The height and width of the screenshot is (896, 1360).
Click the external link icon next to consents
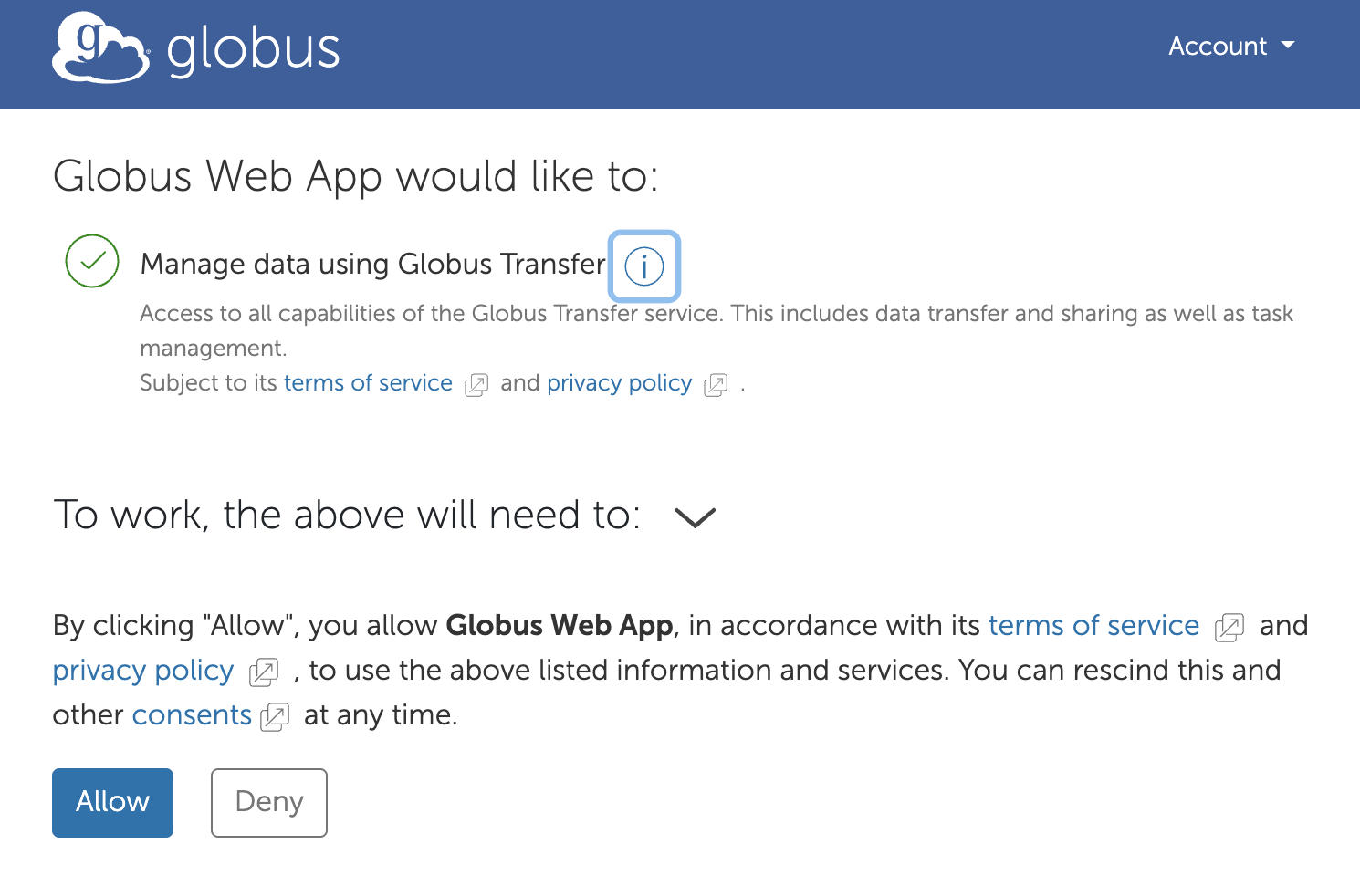pos(274,717)
